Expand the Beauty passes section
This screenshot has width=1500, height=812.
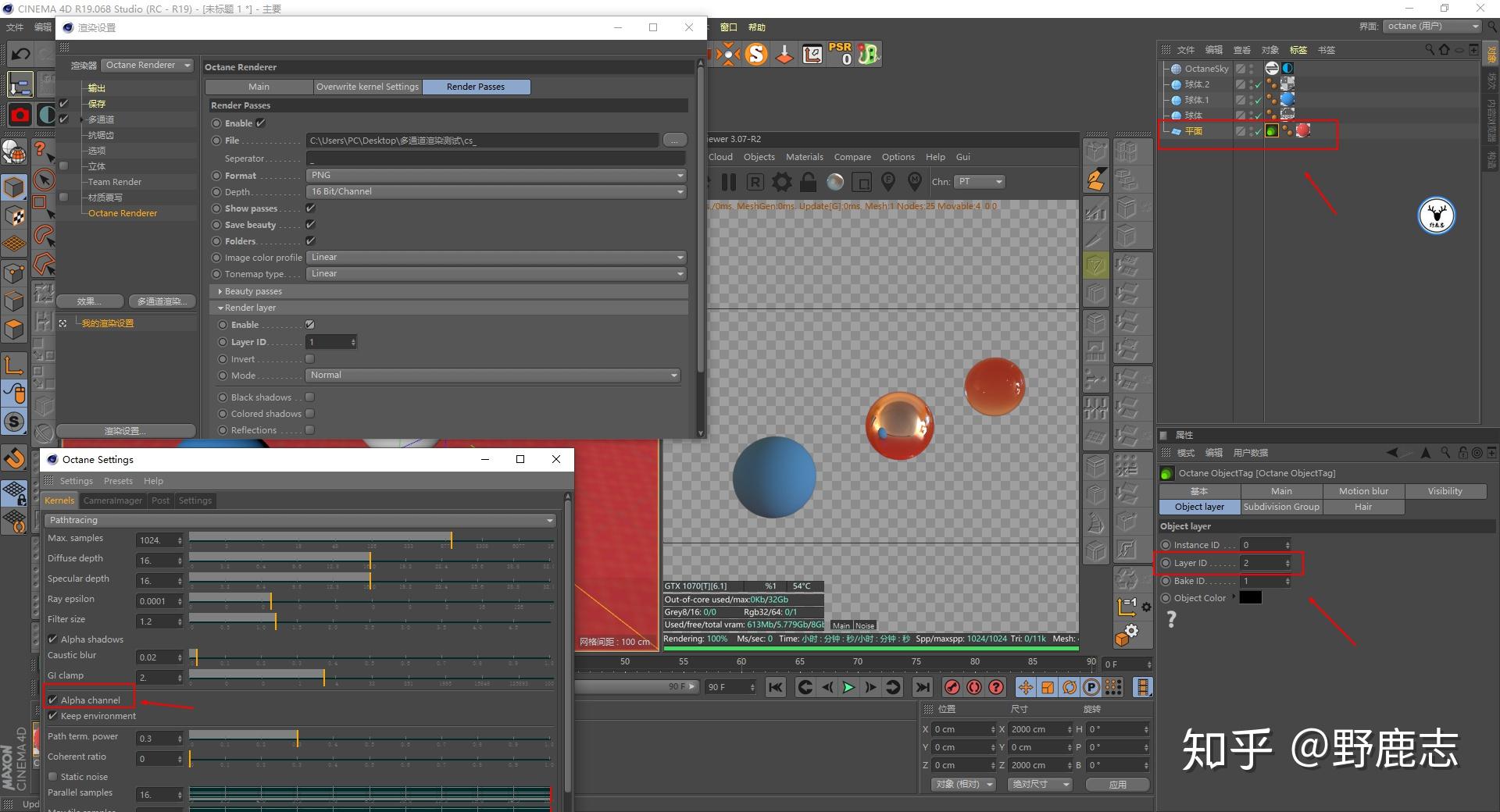(x=253, y=291)
